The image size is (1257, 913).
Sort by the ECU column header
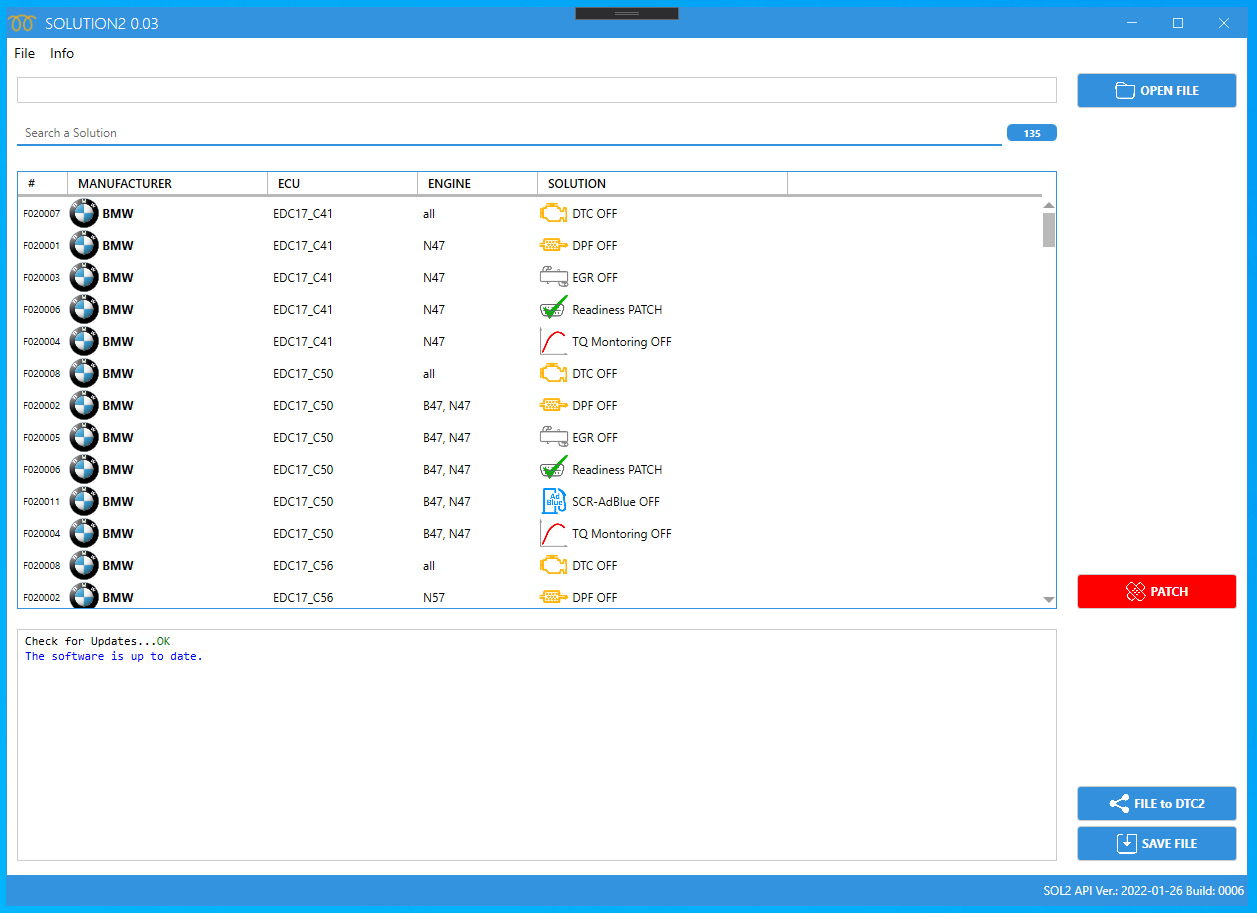click(x=342, y=183)
